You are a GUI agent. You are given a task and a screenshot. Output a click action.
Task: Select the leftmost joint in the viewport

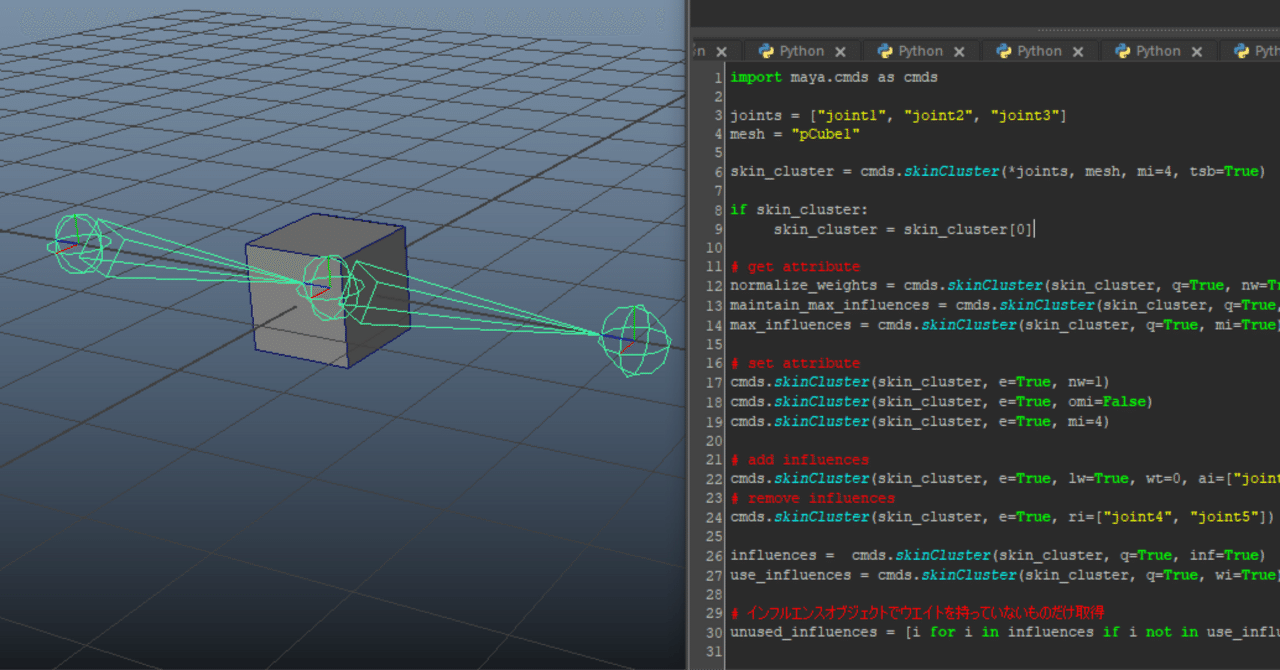point(80,243)
